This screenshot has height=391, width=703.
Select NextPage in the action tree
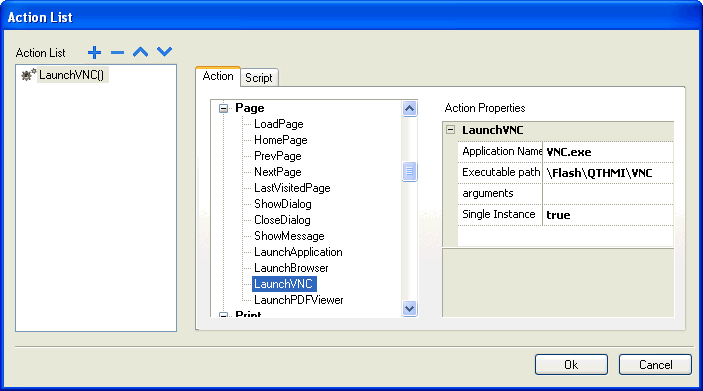[278, 172]
